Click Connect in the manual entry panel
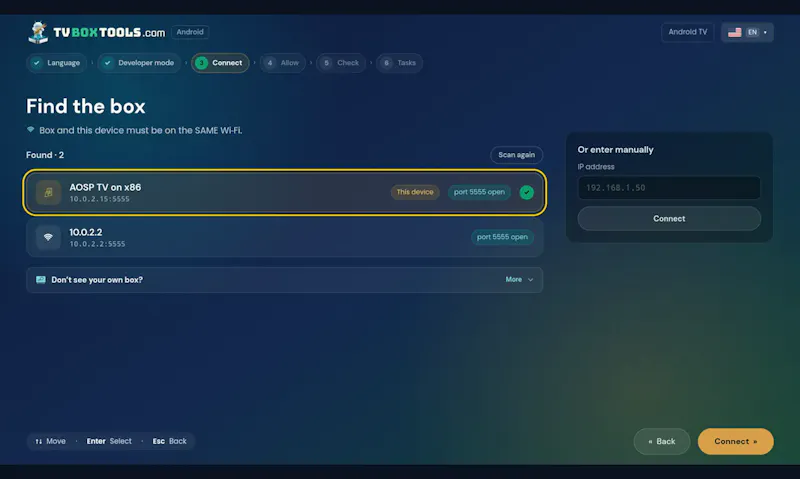Screen dimensions: 800x479 (x=669, y=218)
